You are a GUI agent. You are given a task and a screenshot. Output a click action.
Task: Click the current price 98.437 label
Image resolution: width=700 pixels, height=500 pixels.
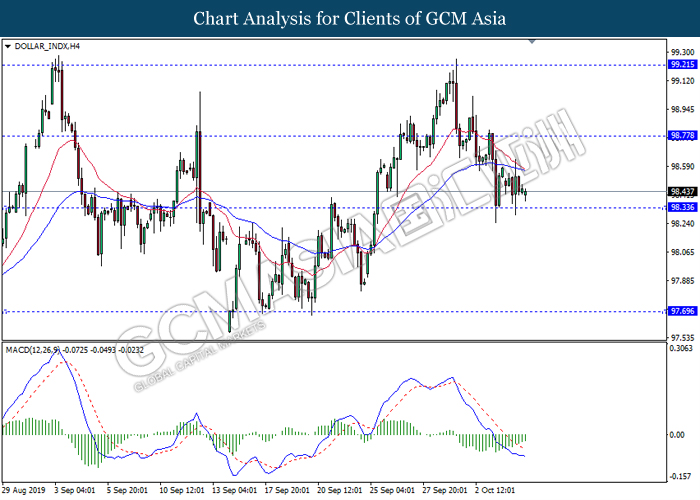point(683,192)
